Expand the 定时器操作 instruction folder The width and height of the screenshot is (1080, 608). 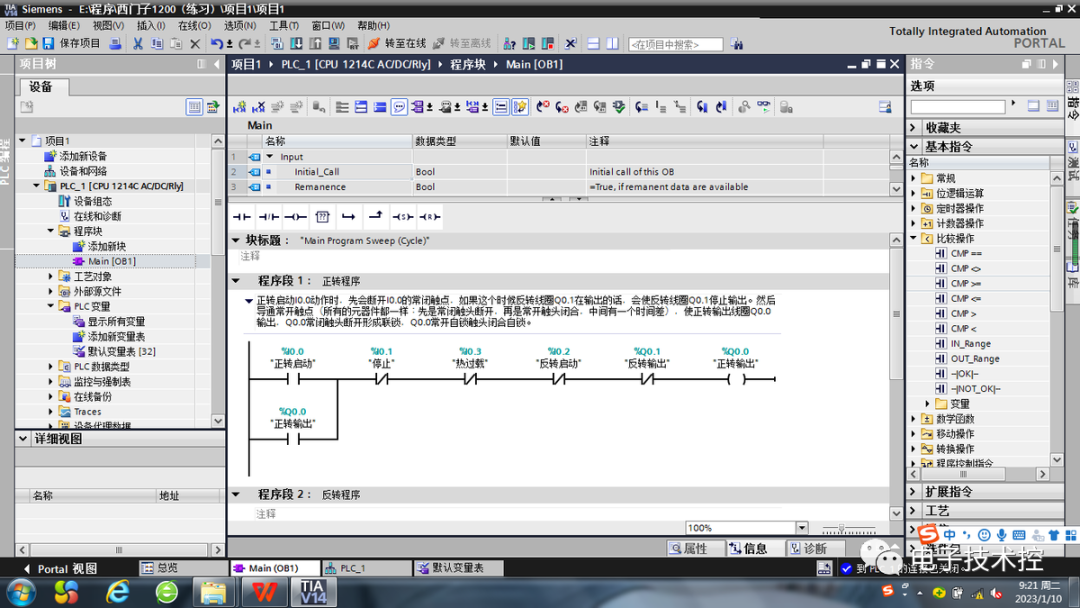click(x=914, y=208)
